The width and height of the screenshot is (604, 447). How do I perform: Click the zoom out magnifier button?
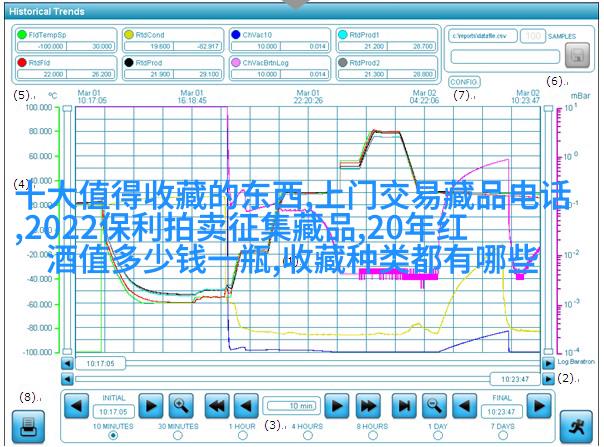pos(434,405)
